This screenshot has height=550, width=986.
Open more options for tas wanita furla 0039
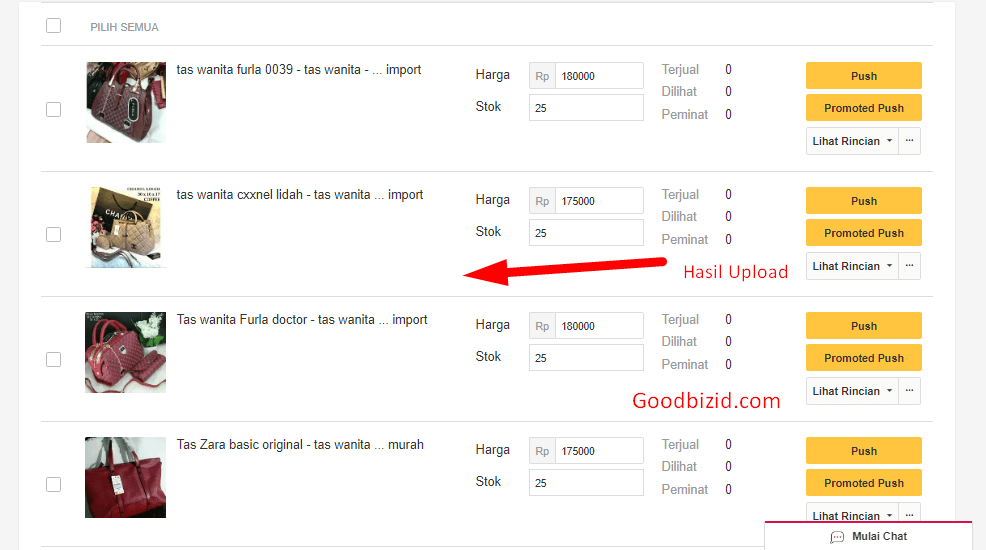909,141
